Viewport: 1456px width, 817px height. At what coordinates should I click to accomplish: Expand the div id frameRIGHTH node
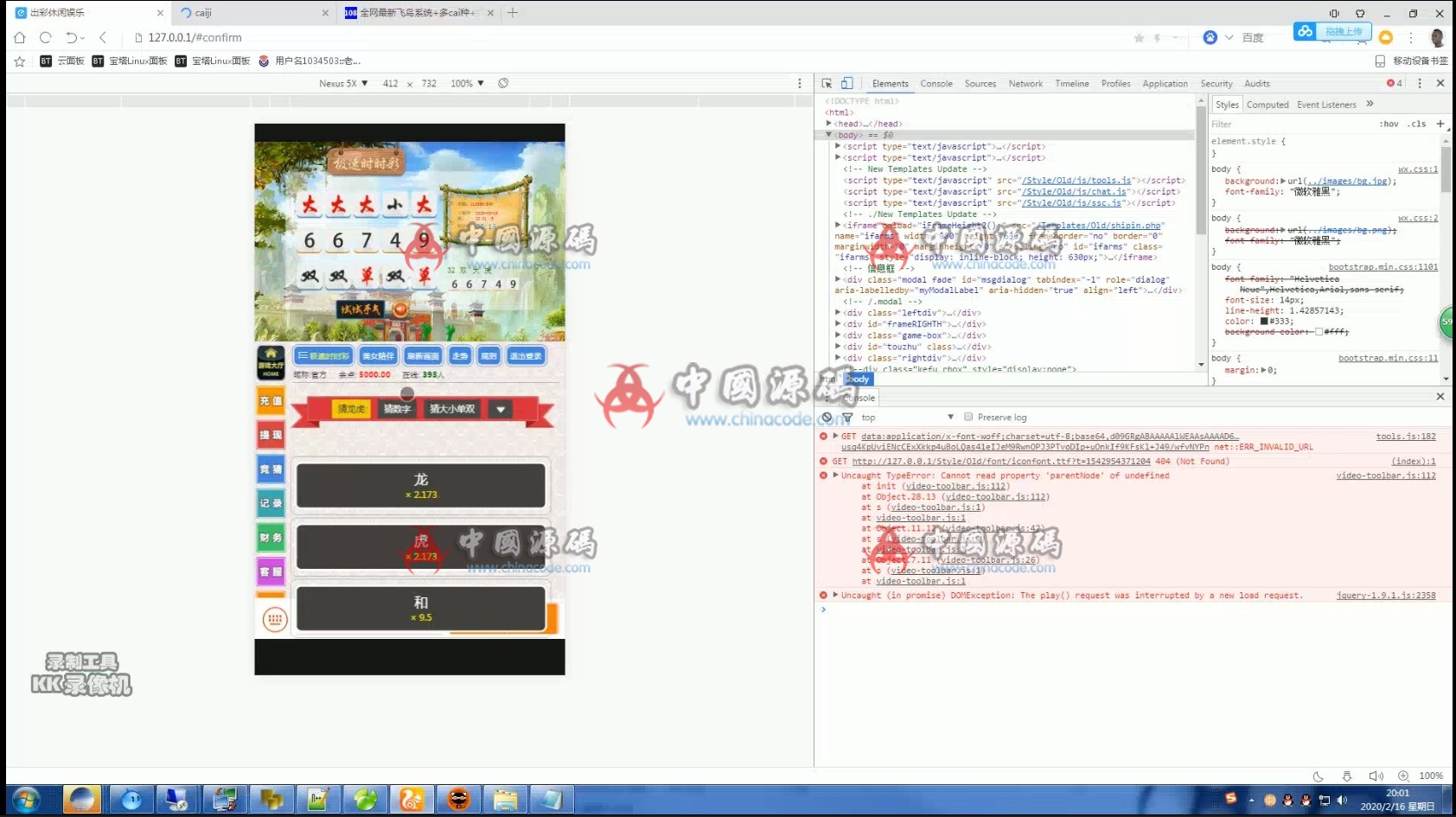pyautogui.click(x=838, y=324)
